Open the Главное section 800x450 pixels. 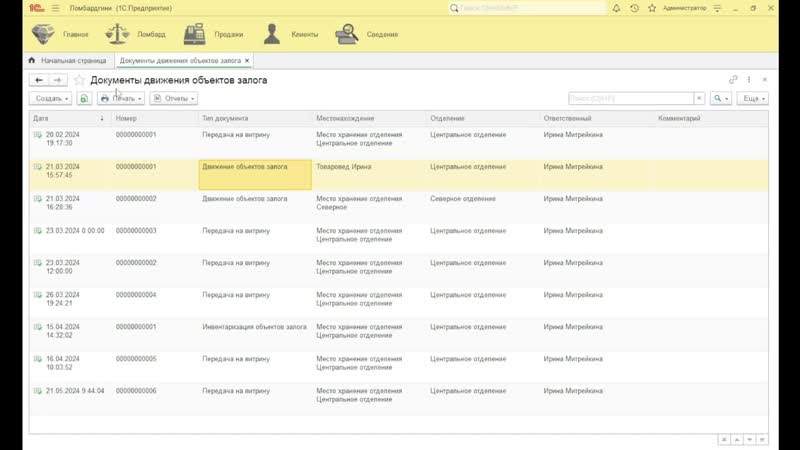coord(60,34)
